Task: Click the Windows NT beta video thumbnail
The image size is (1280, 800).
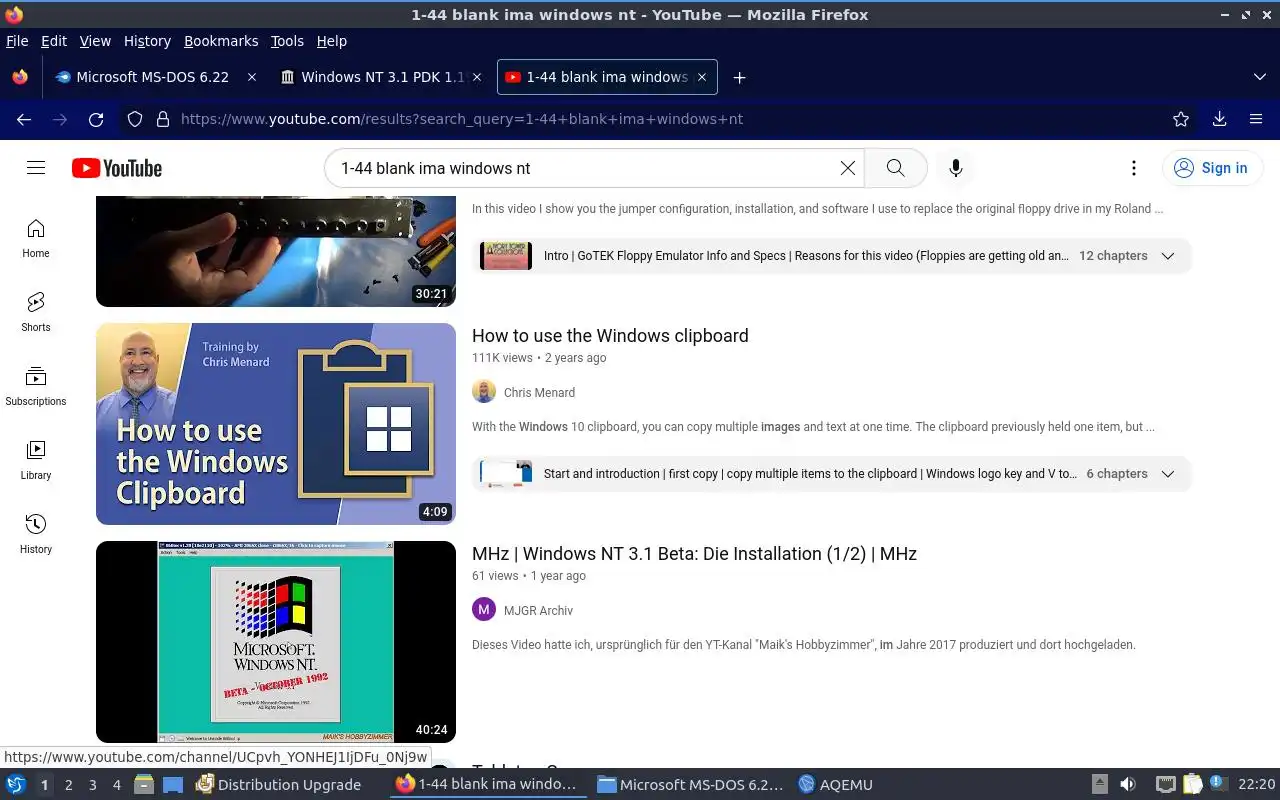Action: tap(276, 642)
